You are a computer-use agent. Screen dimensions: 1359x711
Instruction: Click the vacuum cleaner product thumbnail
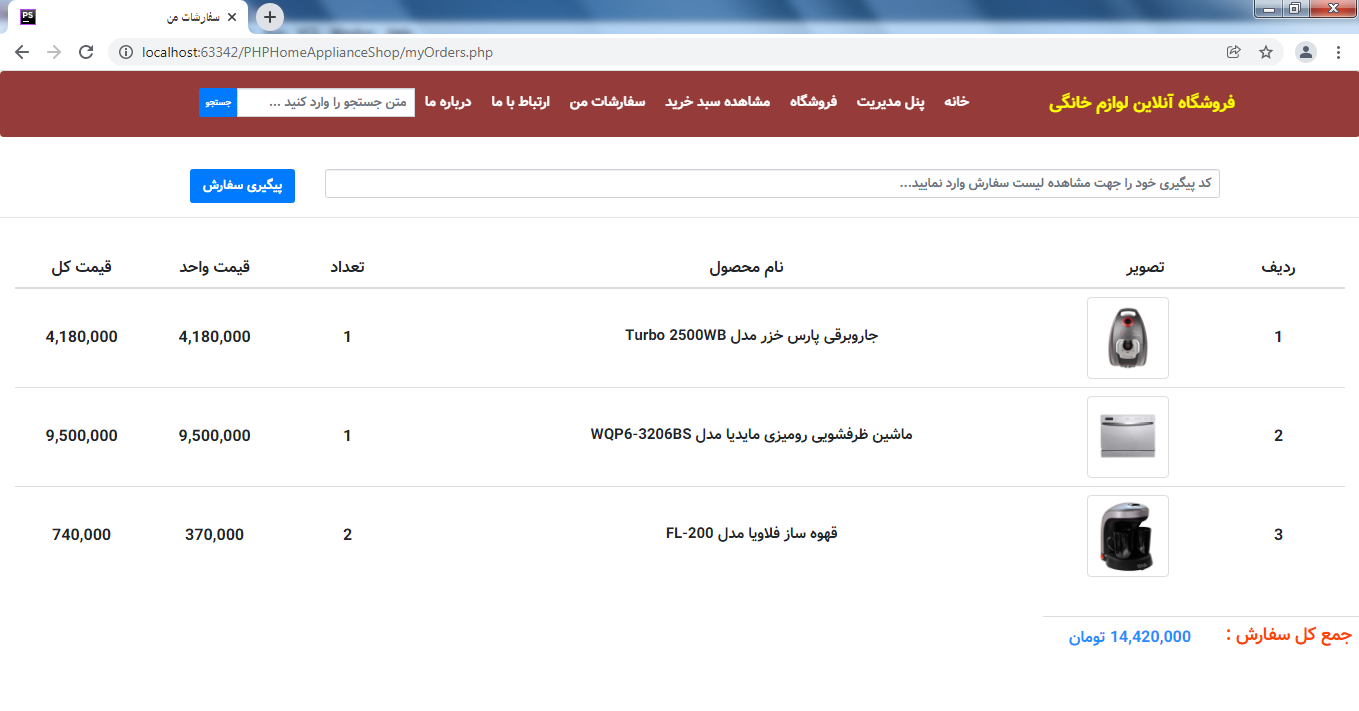coord(1127,338)
